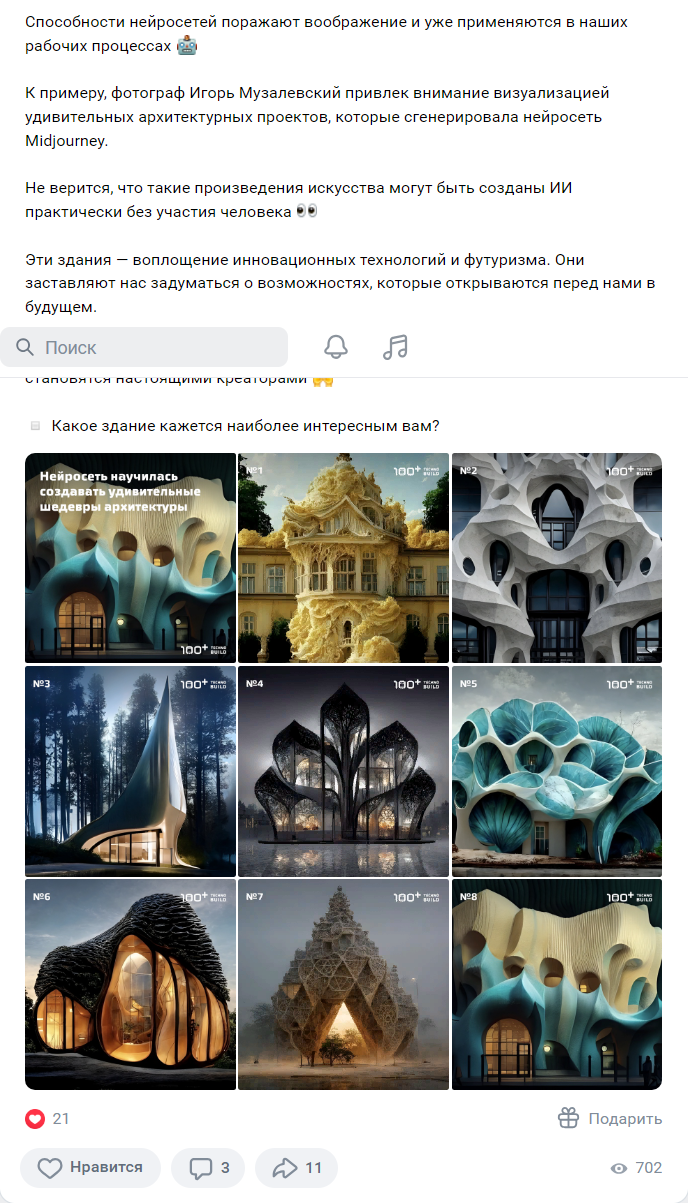Click the eye views counter icon
The image size is (688, 1203).
(x=619, y=1168)
